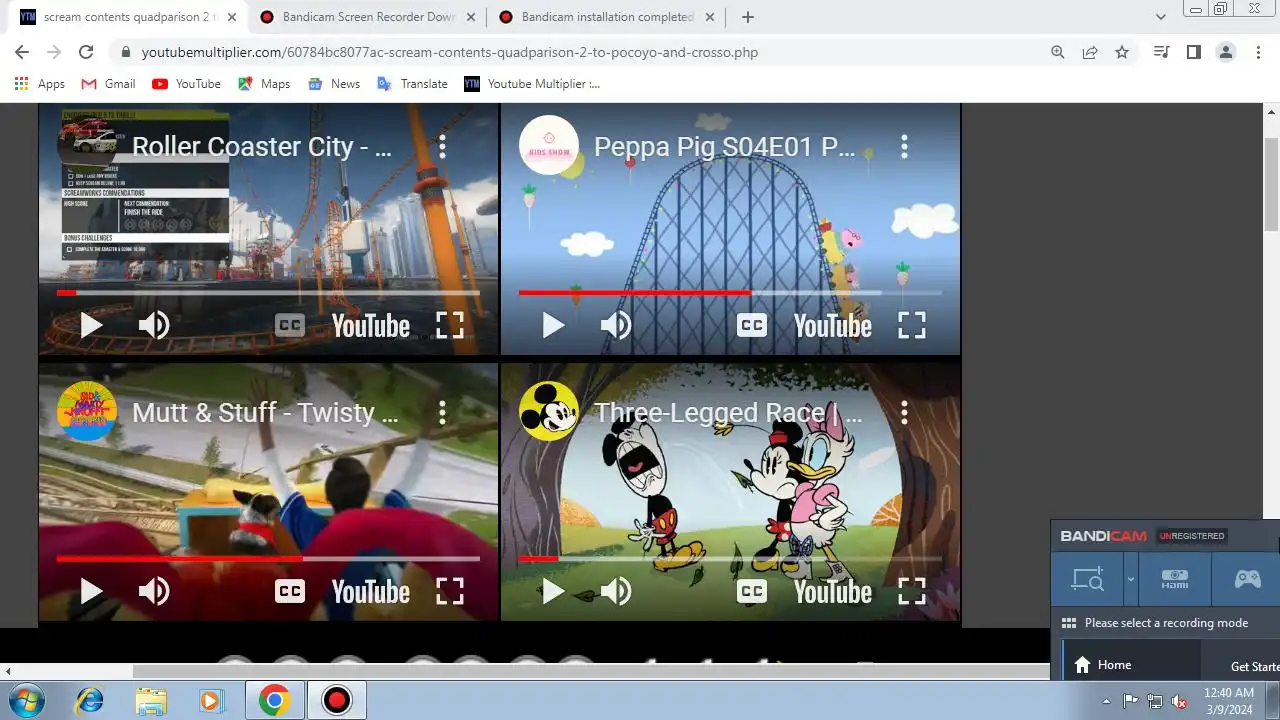Mute the Three-Legged Race video
The image size is (1280, 720).
pos(615,592)
